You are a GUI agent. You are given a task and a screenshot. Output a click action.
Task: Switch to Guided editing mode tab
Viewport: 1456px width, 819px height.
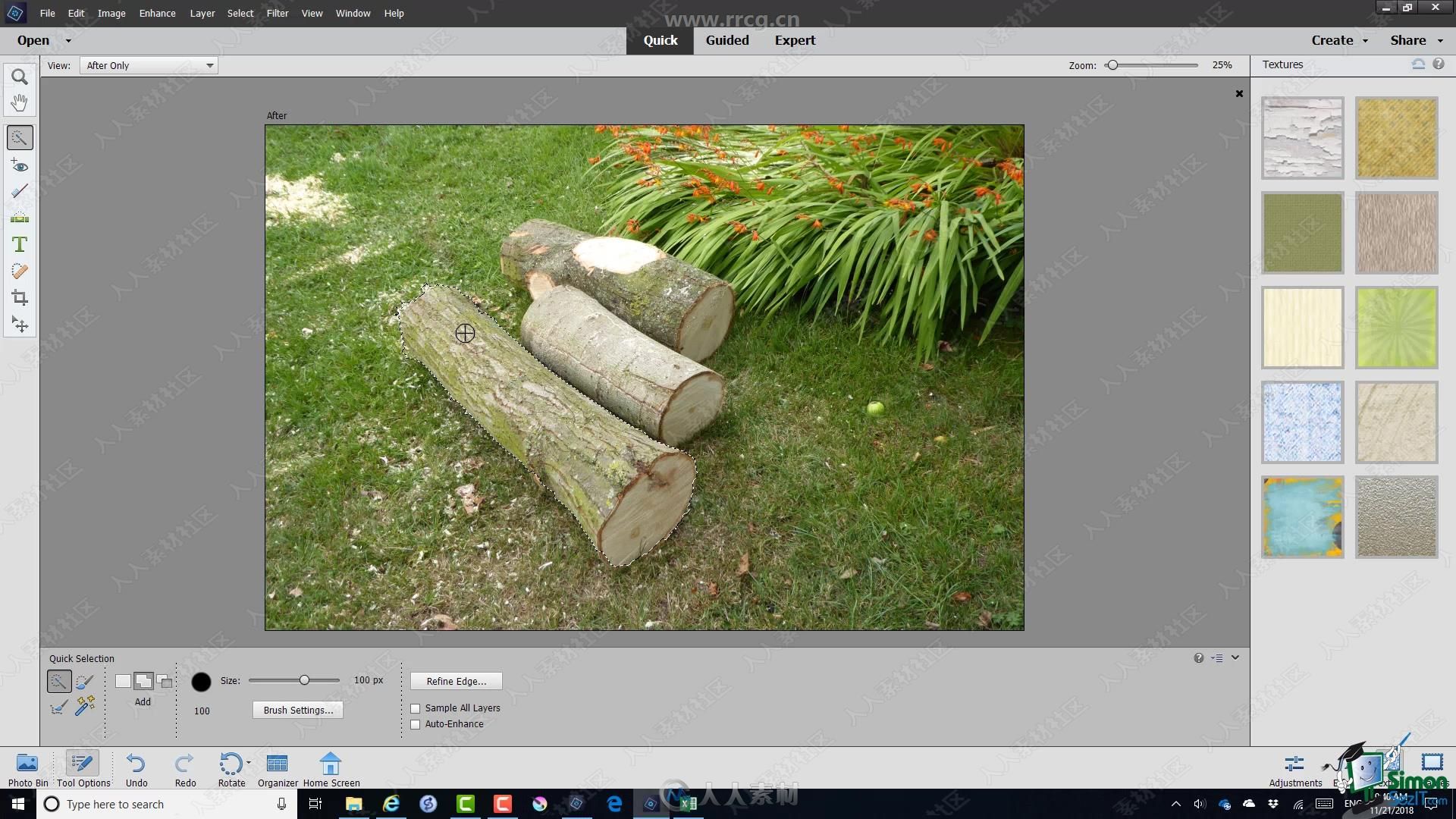pyautogui.click(x=727, y=40)
